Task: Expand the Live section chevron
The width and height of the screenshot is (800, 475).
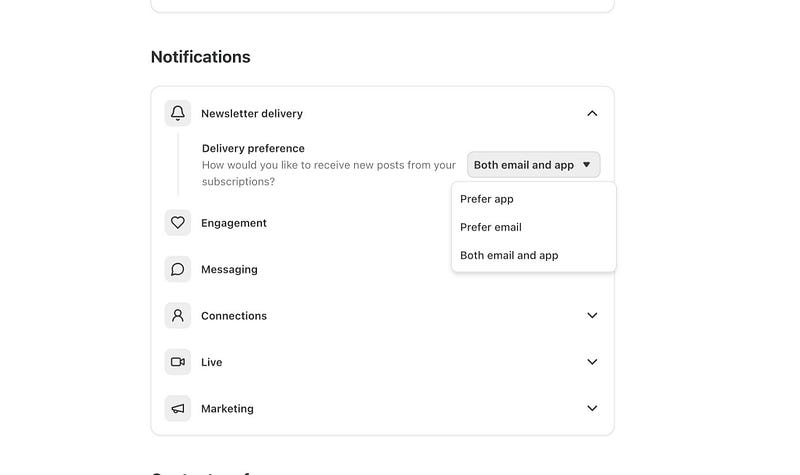Action: click(592, 362)
